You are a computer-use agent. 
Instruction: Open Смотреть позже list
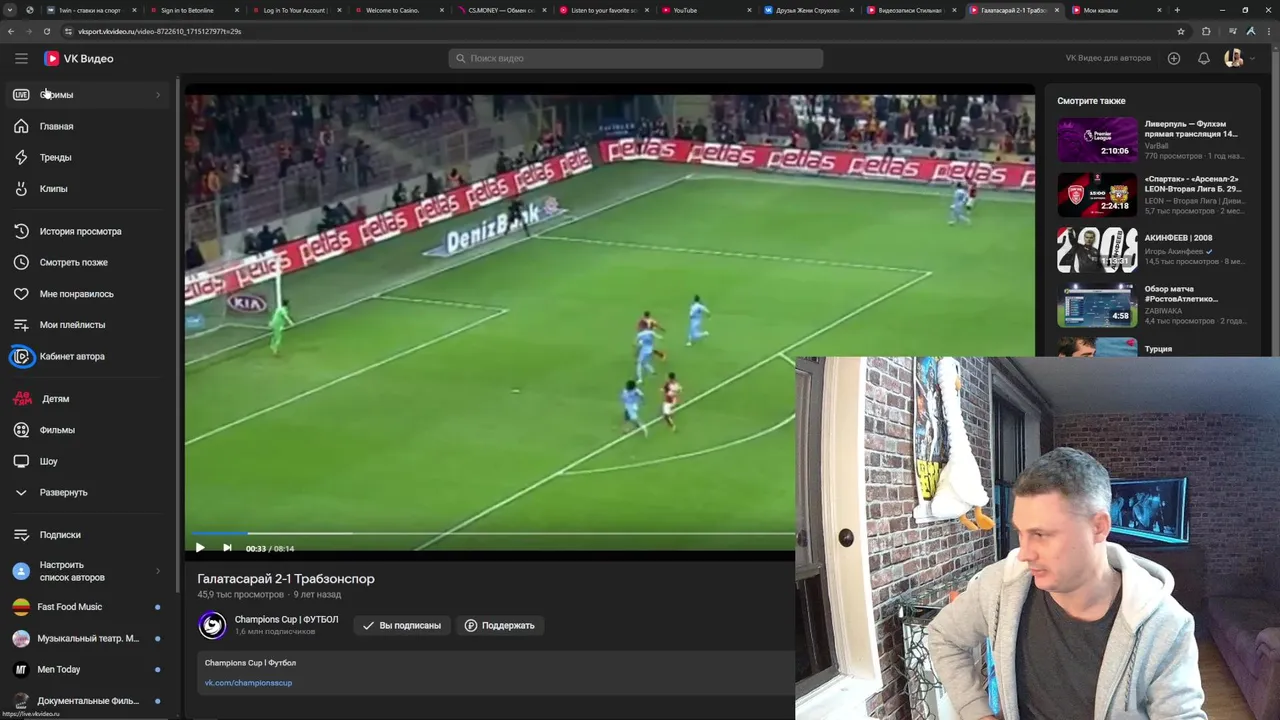tap(87, 262)
